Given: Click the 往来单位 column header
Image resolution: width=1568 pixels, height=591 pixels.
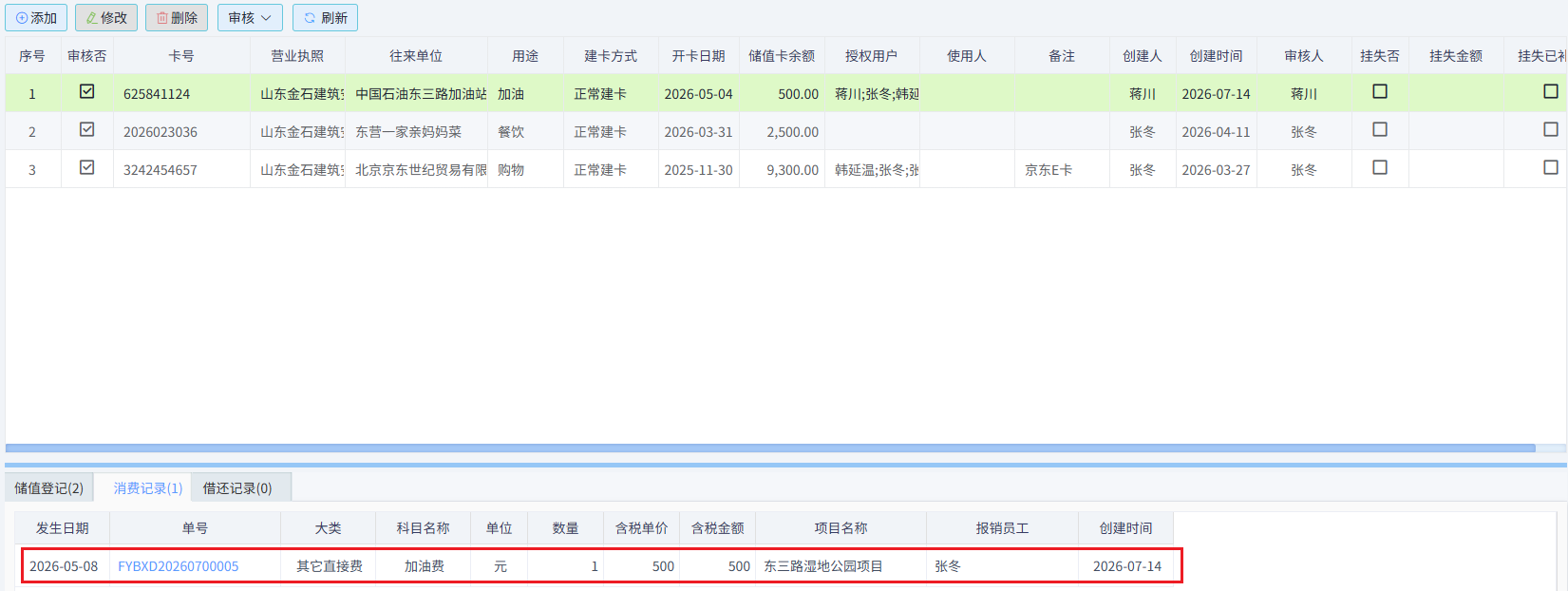Looking at the screenshot, I should click(x=416, y=56).
